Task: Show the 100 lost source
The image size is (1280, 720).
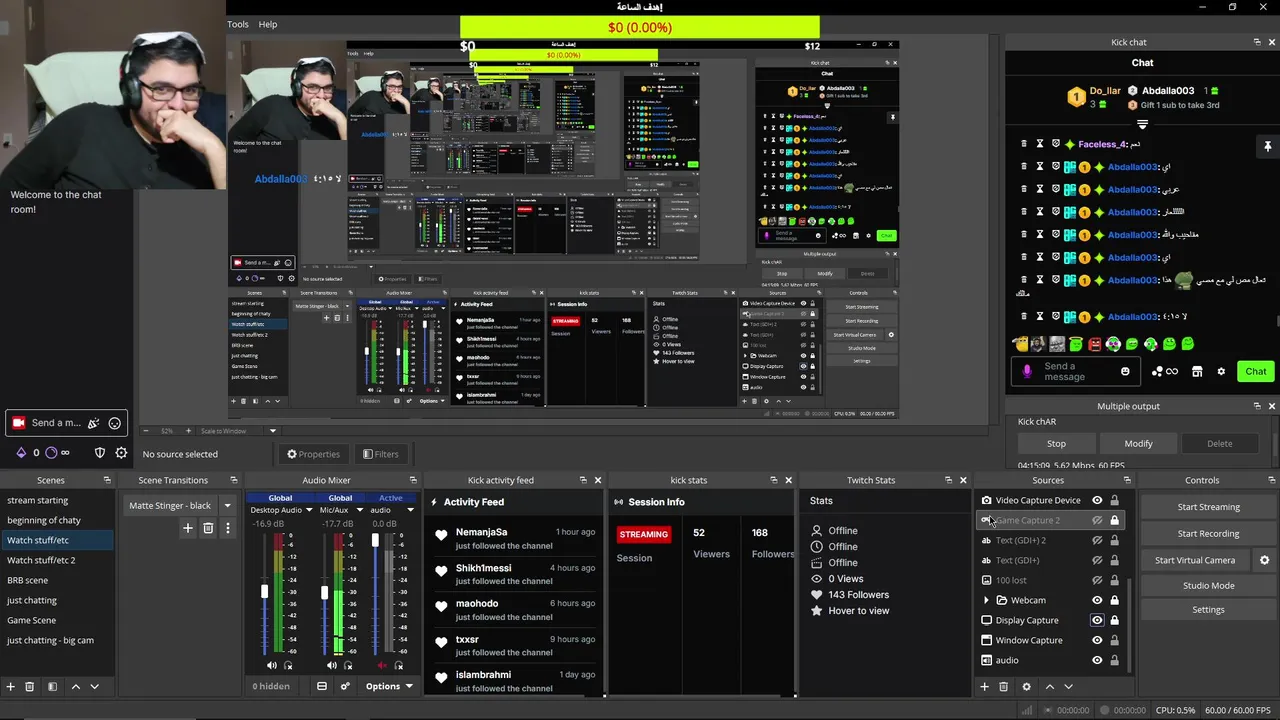Action: [1097, 580]
